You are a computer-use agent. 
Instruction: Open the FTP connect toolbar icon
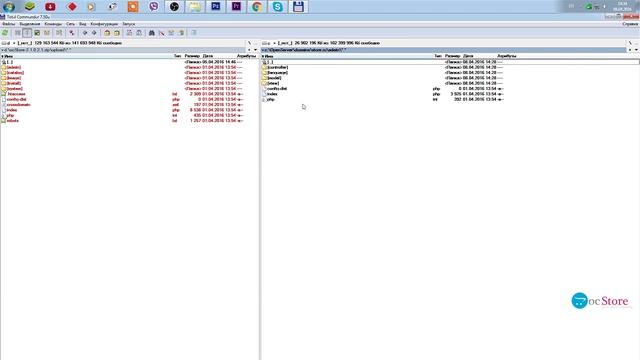pos(129,33)
